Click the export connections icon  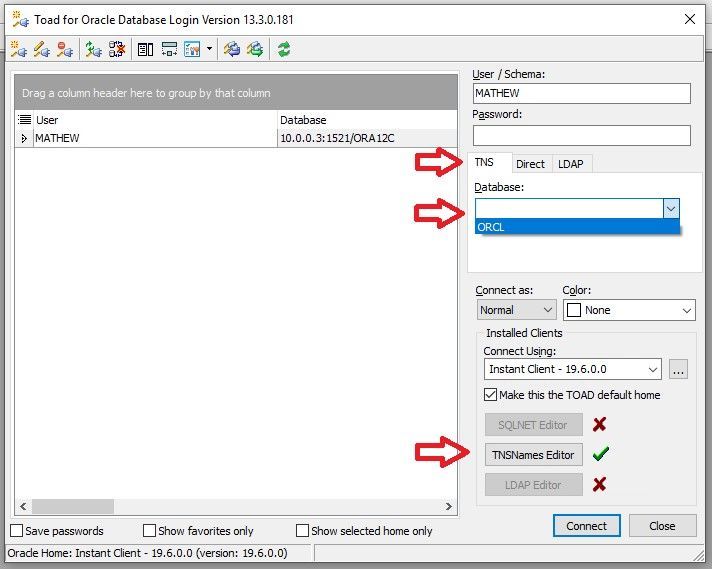coord(255,49)
